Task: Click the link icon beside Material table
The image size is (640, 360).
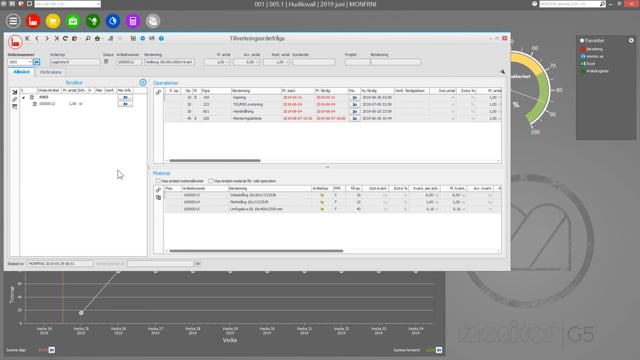Action: coord(158,190)
